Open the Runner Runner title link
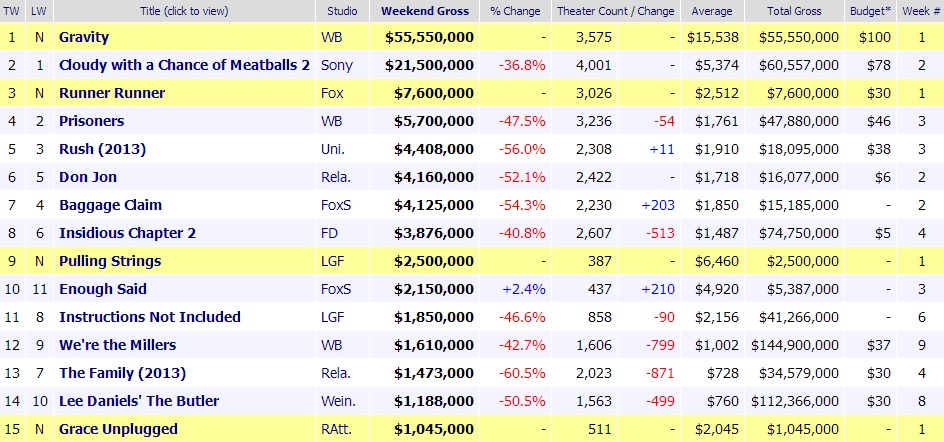944x442 pixels. [x=112, y=93]
